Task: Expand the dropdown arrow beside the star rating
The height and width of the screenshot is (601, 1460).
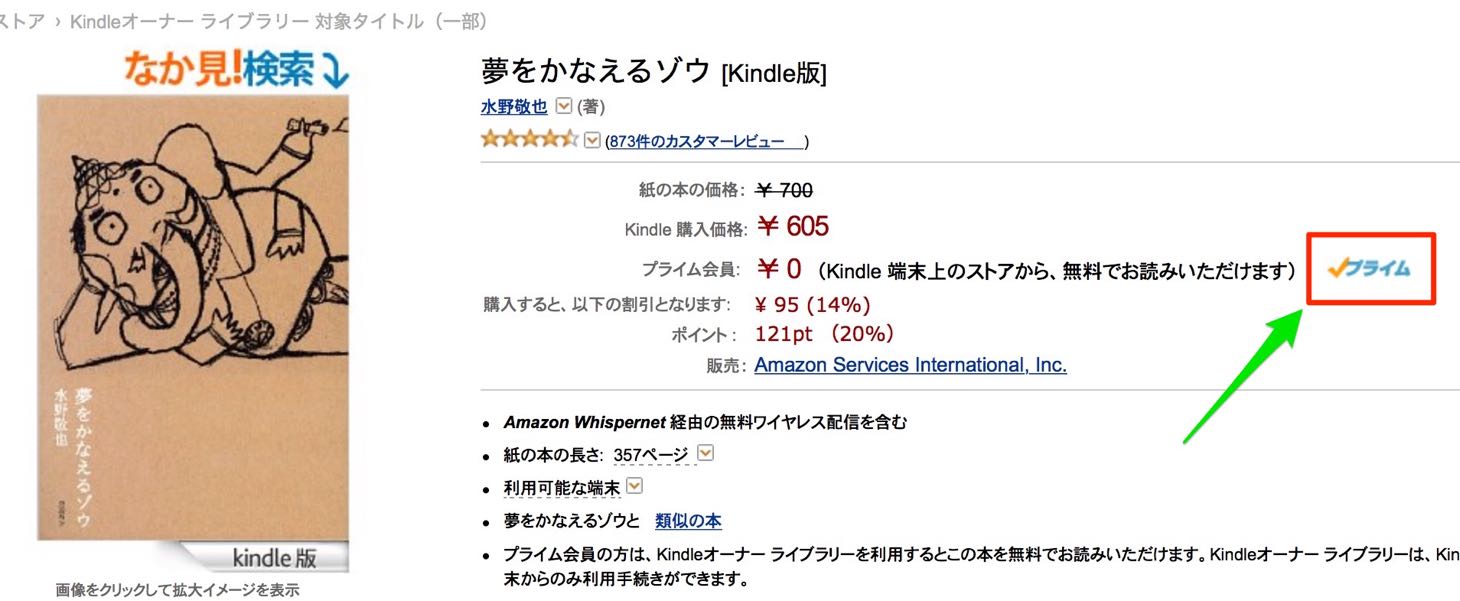Action: tap(592, 140)
